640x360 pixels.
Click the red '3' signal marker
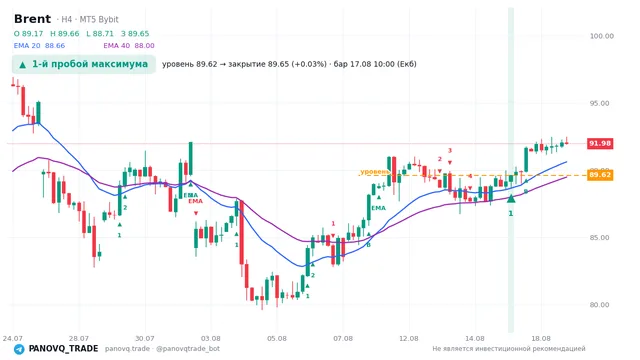[450, 151]
